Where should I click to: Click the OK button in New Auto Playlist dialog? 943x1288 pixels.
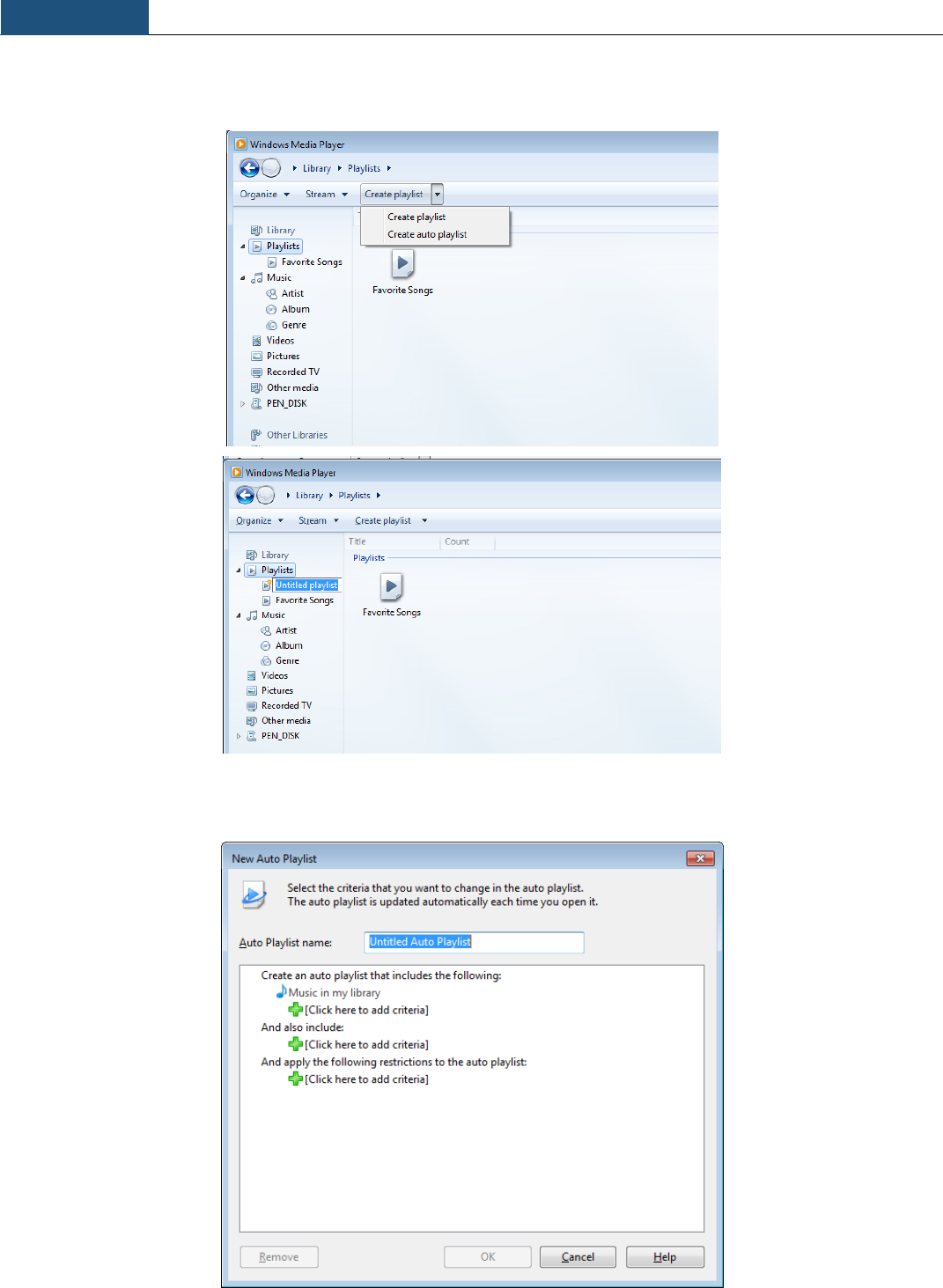point(488,1257)
